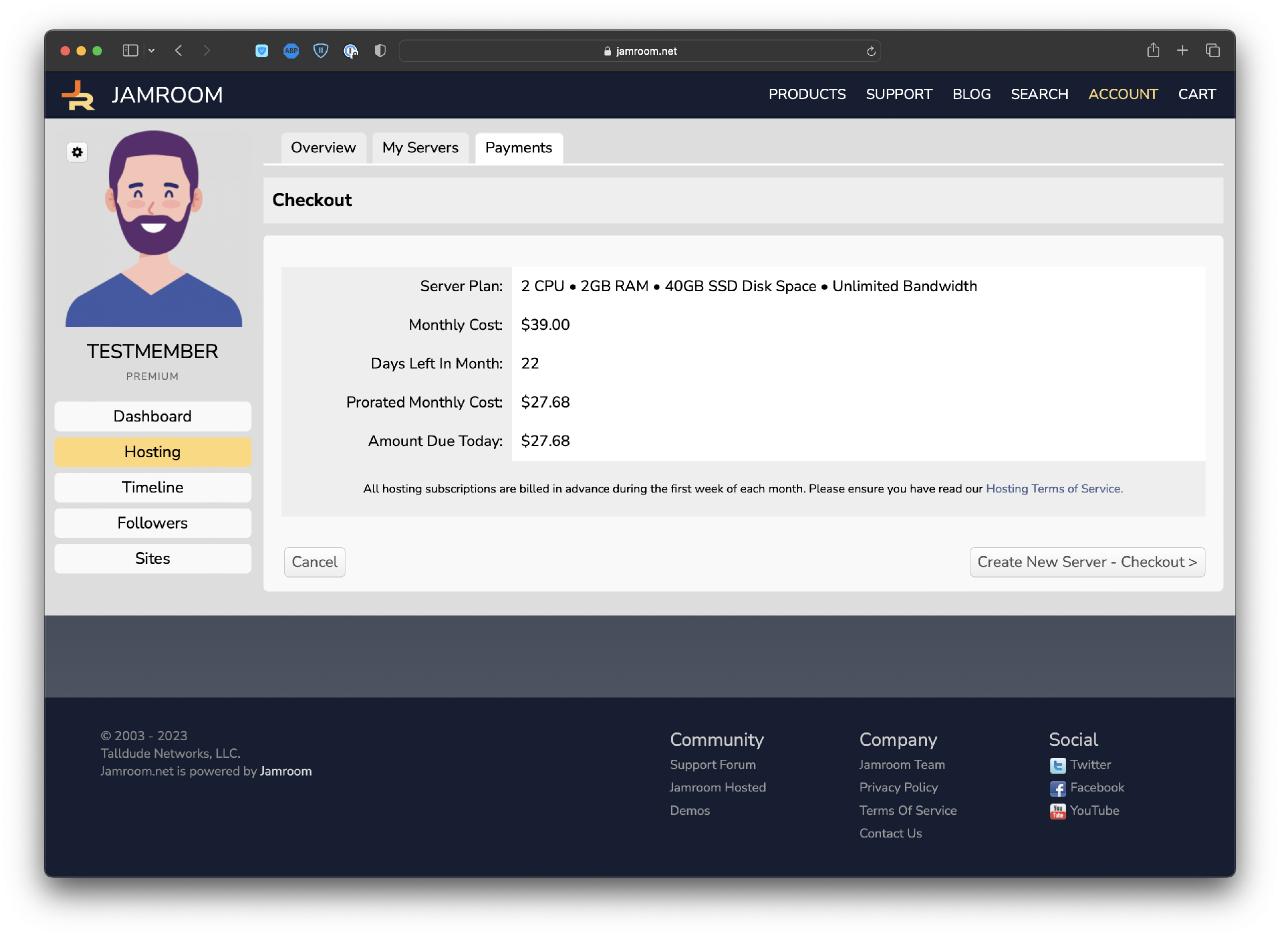Open the Hosting Terms of Service link
This screenshot has width=1280, height=936.
[x=1054, y=489]
